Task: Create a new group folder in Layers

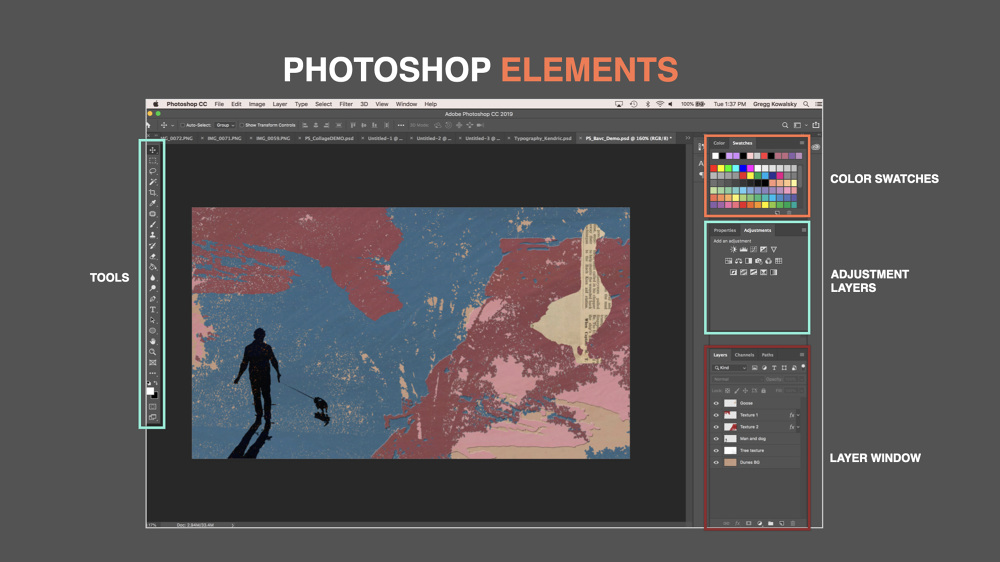Action: point(770,522)
